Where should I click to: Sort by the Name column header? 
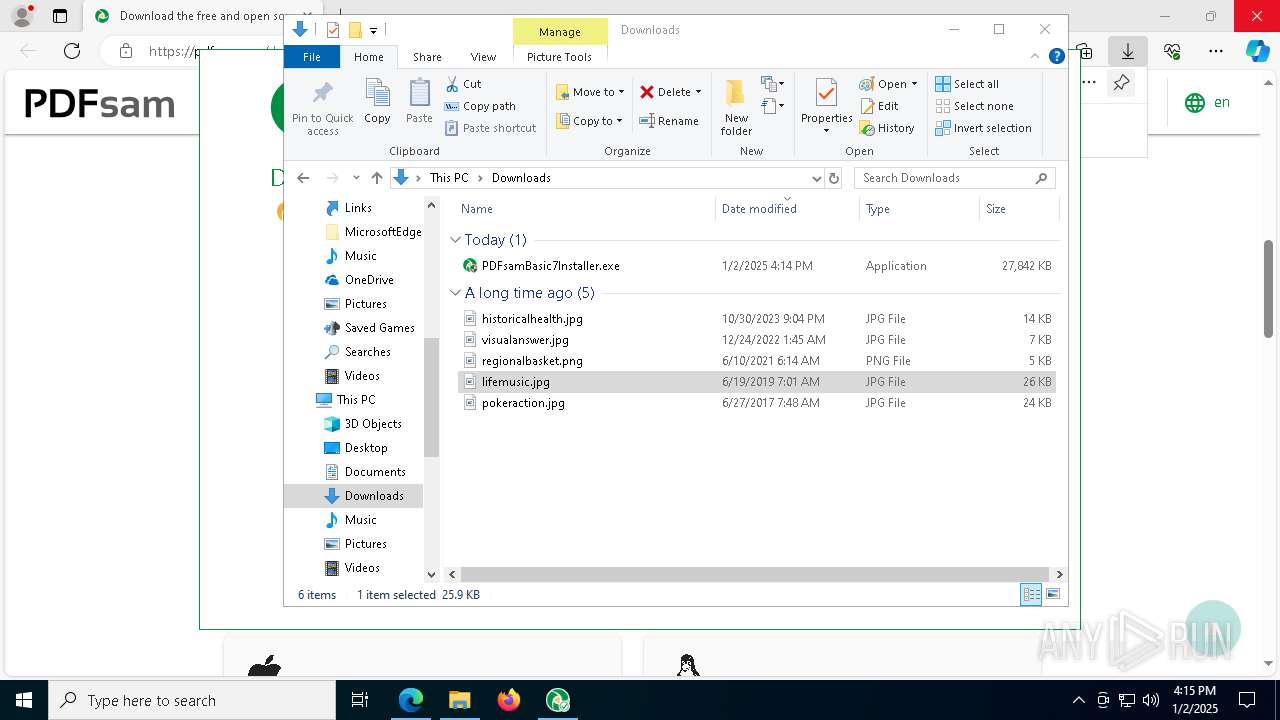585,209
